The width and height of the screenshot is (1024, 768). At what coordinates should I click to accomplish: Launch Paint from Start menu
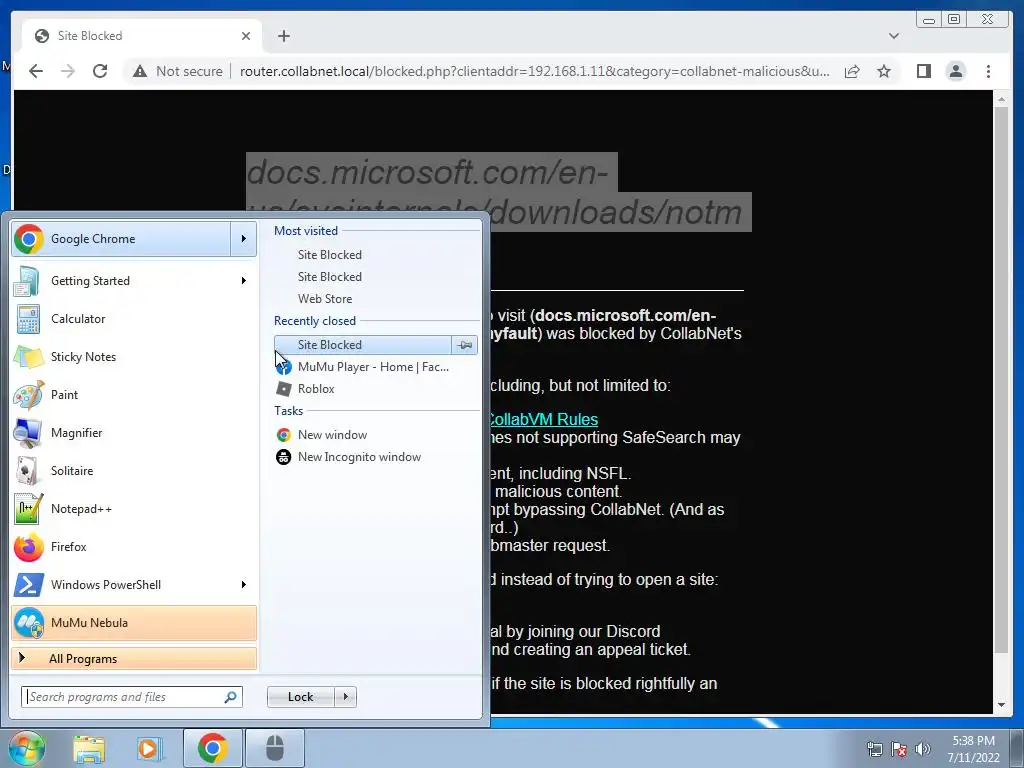[x=134, y=394]
